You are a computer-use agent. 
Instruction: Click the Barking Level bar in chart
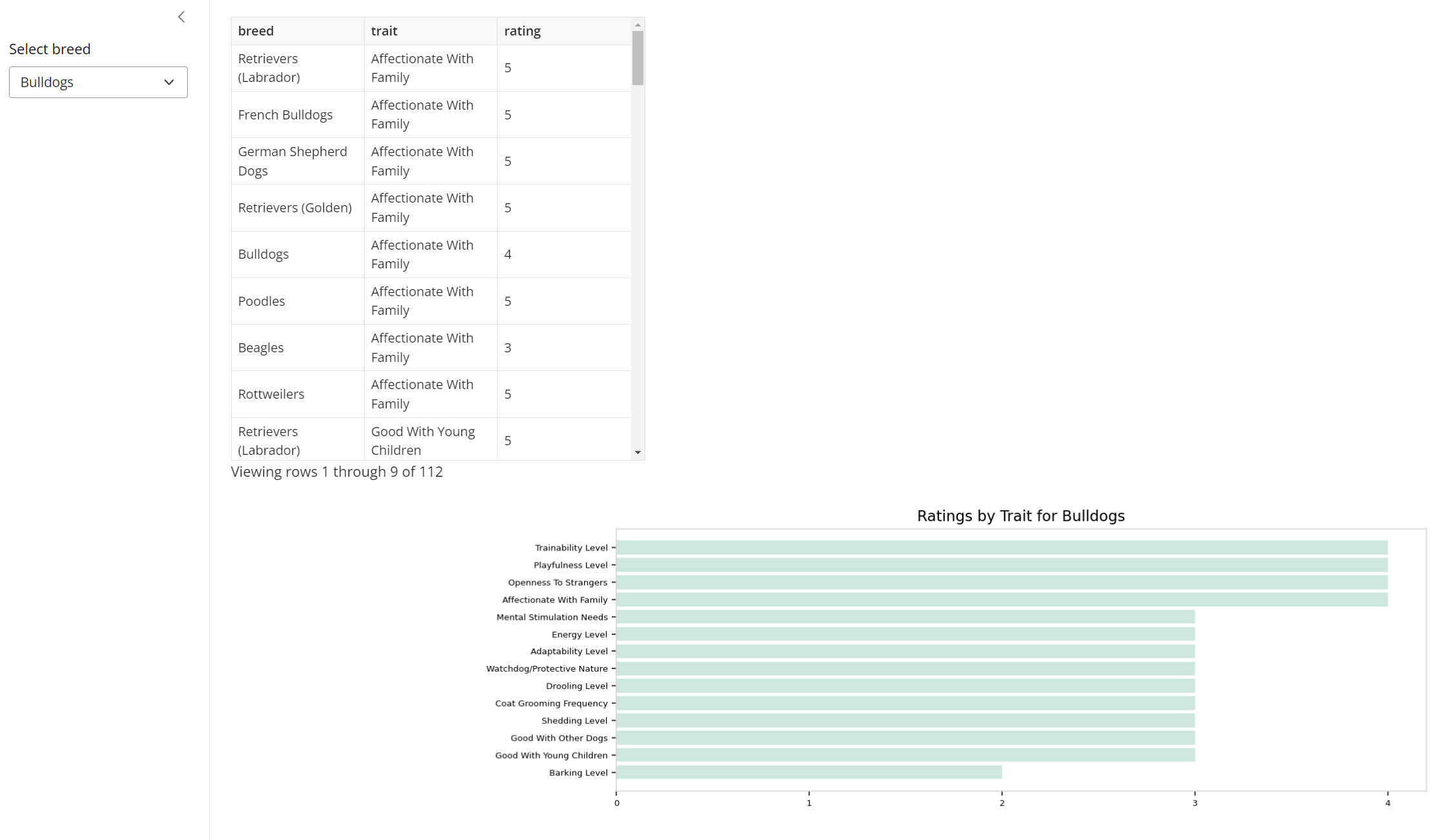[x=809, y=772]
